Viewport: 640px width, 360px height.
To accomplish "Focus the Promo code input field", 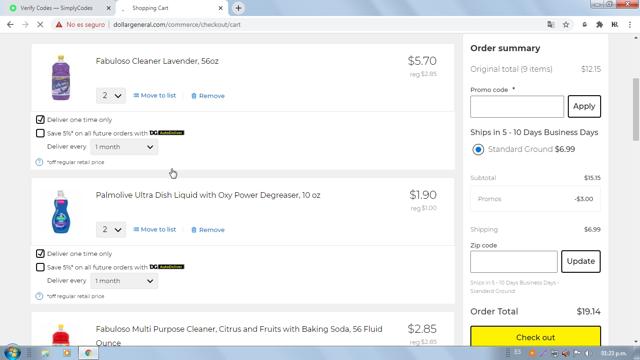I will (x=517, y=107).
